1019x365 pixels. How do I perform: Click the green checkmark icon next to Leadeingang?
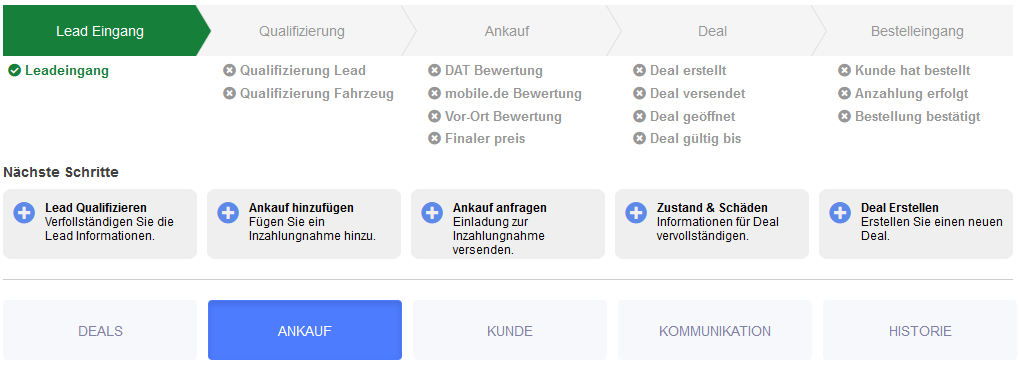click(14, 71)
